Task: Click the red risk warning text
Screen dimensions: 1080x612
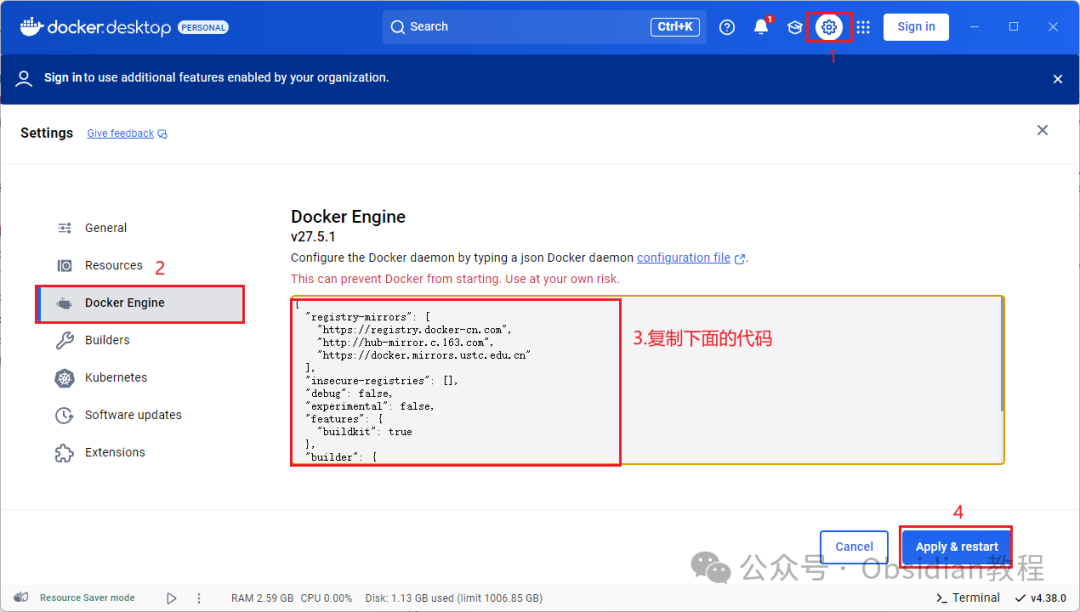Action: click(x=455, y=279)
